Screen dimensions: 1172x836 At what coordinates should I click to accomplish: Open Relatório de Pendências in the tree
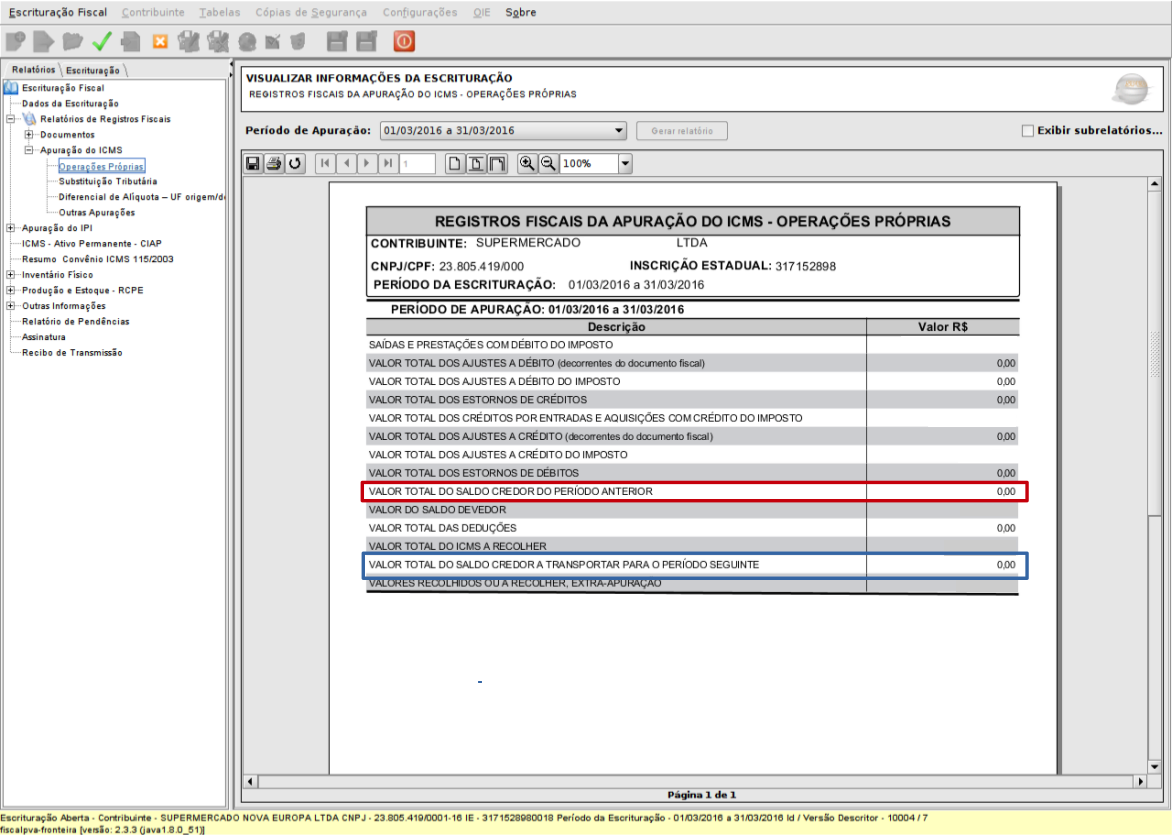click(76, 321)
